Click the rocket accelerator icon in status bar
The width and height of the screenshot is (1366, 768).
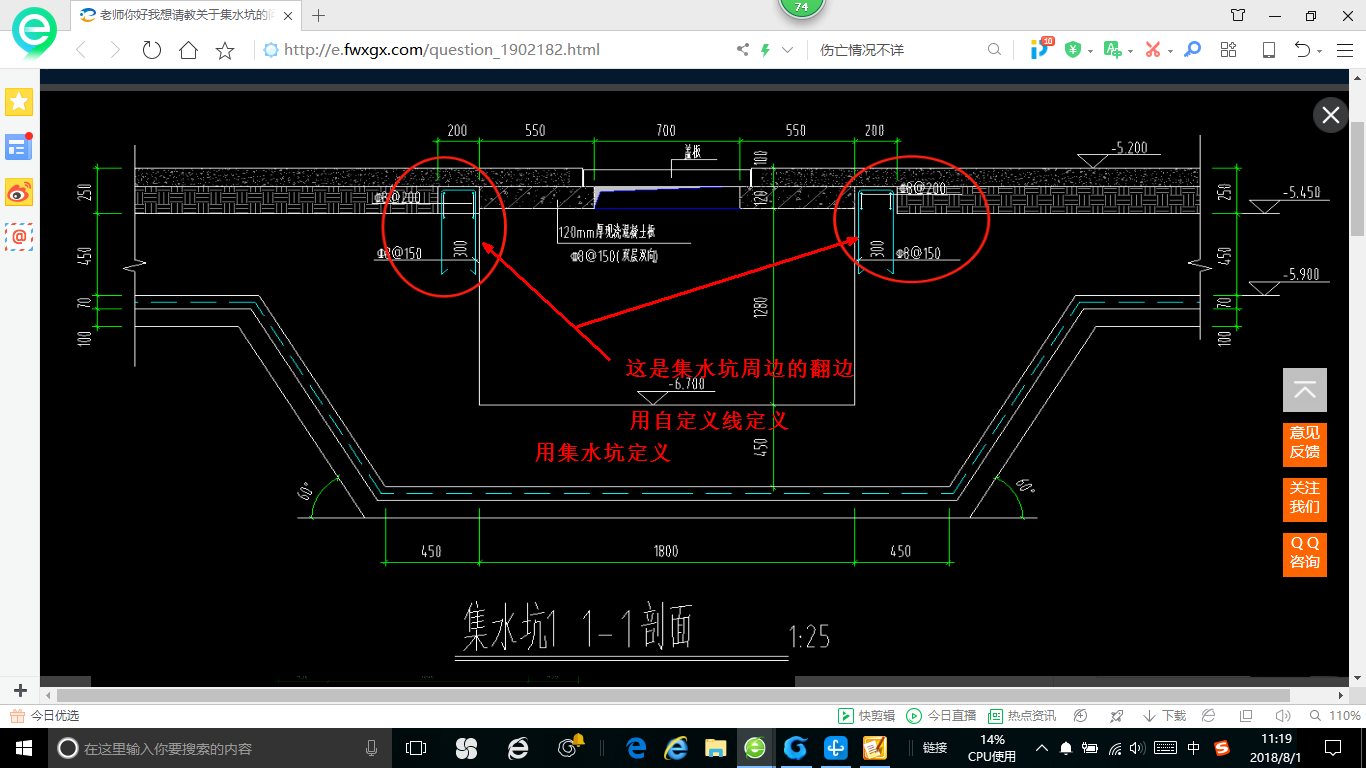click(x=1117, y=716)
